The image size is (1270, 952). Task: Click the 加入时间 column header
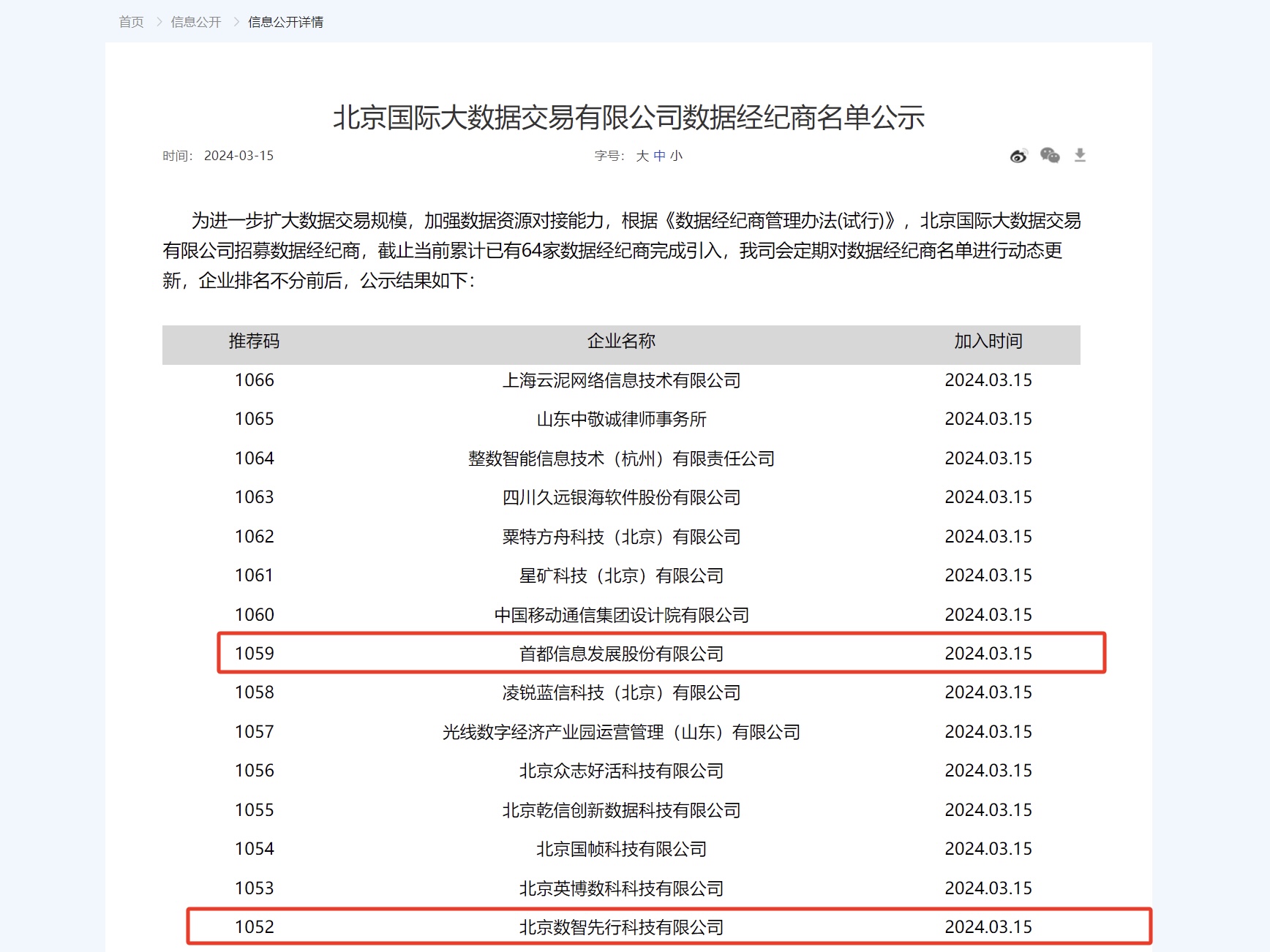coord(988,341)
